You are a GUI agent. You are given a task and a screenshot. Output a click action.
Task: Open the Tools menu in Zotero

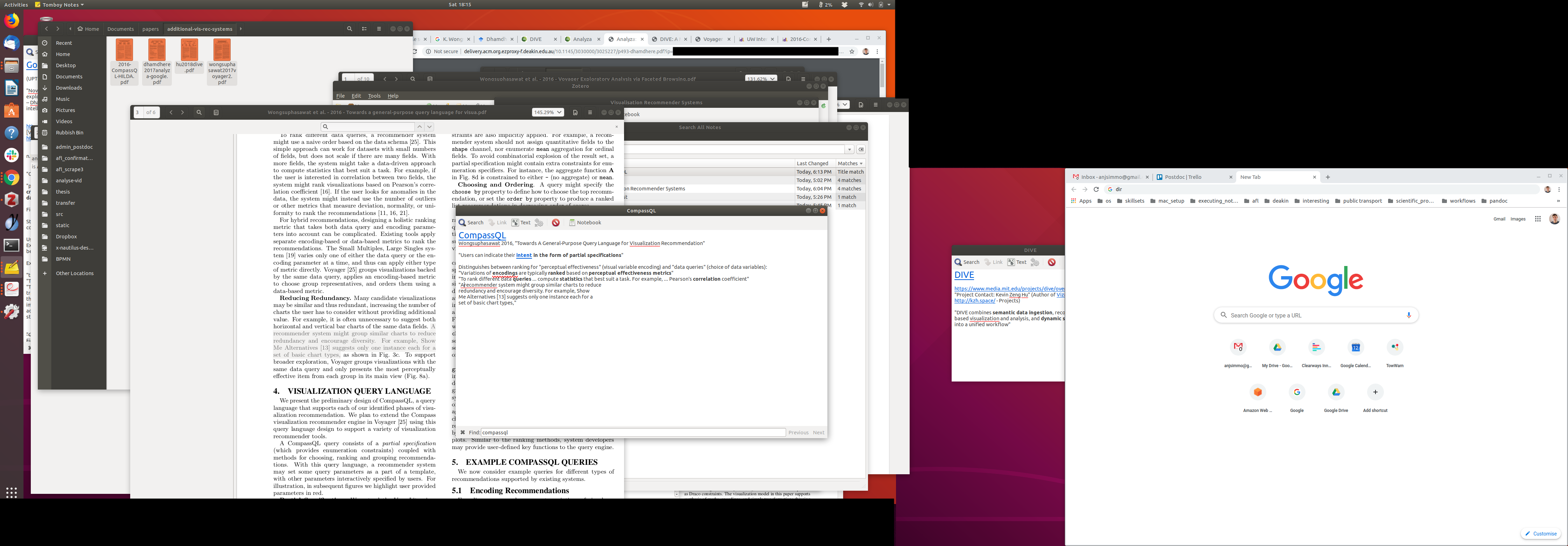pyautogui.click(x=374, y=96)
